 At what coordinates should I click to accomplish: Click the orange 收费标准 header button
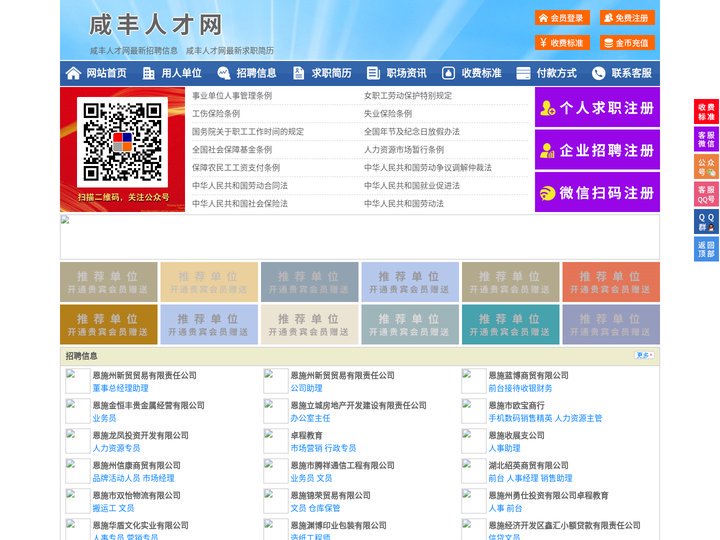pos(562,43)
